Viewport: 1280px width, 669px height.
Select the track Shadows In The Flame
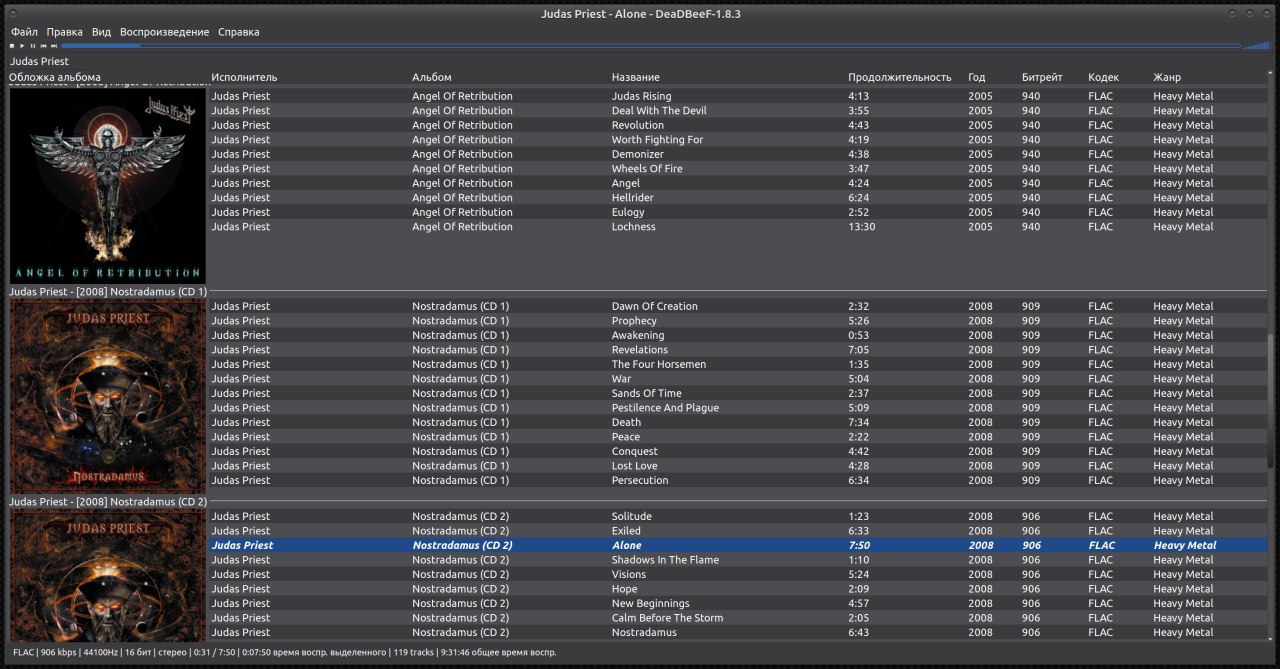738,560
